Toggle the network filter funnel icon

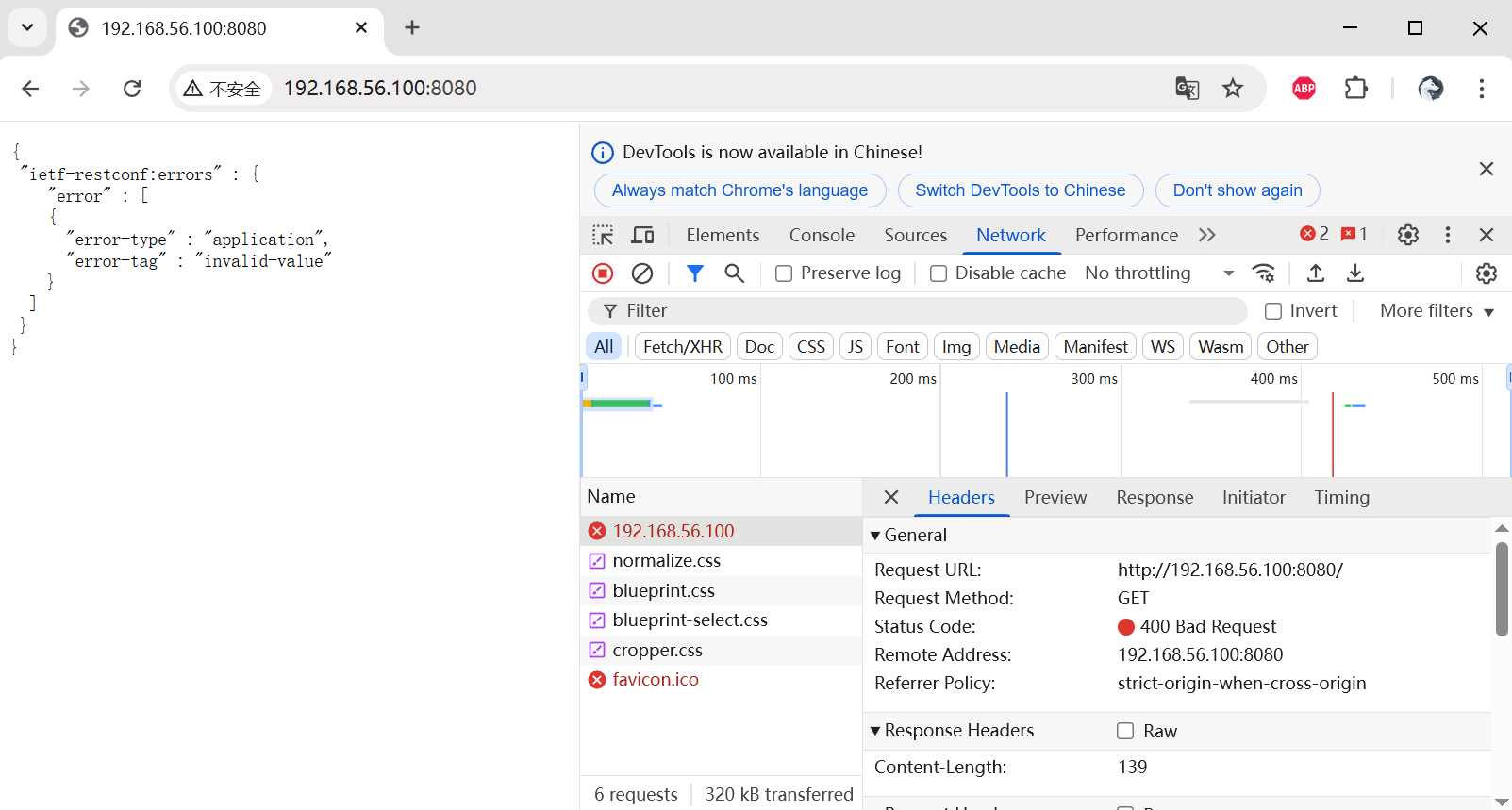695,273
